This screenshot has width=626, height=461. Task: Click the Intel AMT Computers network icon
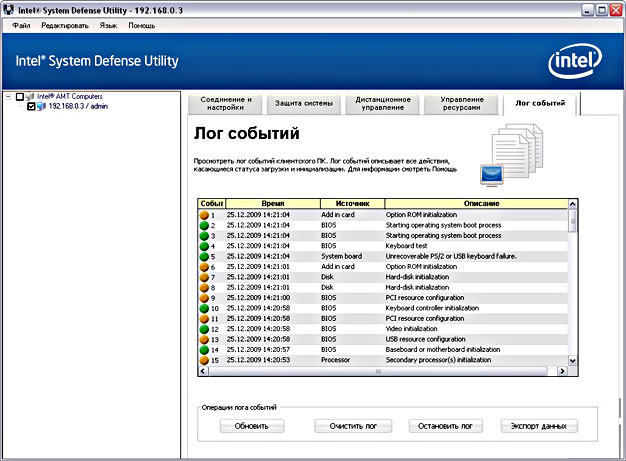[30, 96]
